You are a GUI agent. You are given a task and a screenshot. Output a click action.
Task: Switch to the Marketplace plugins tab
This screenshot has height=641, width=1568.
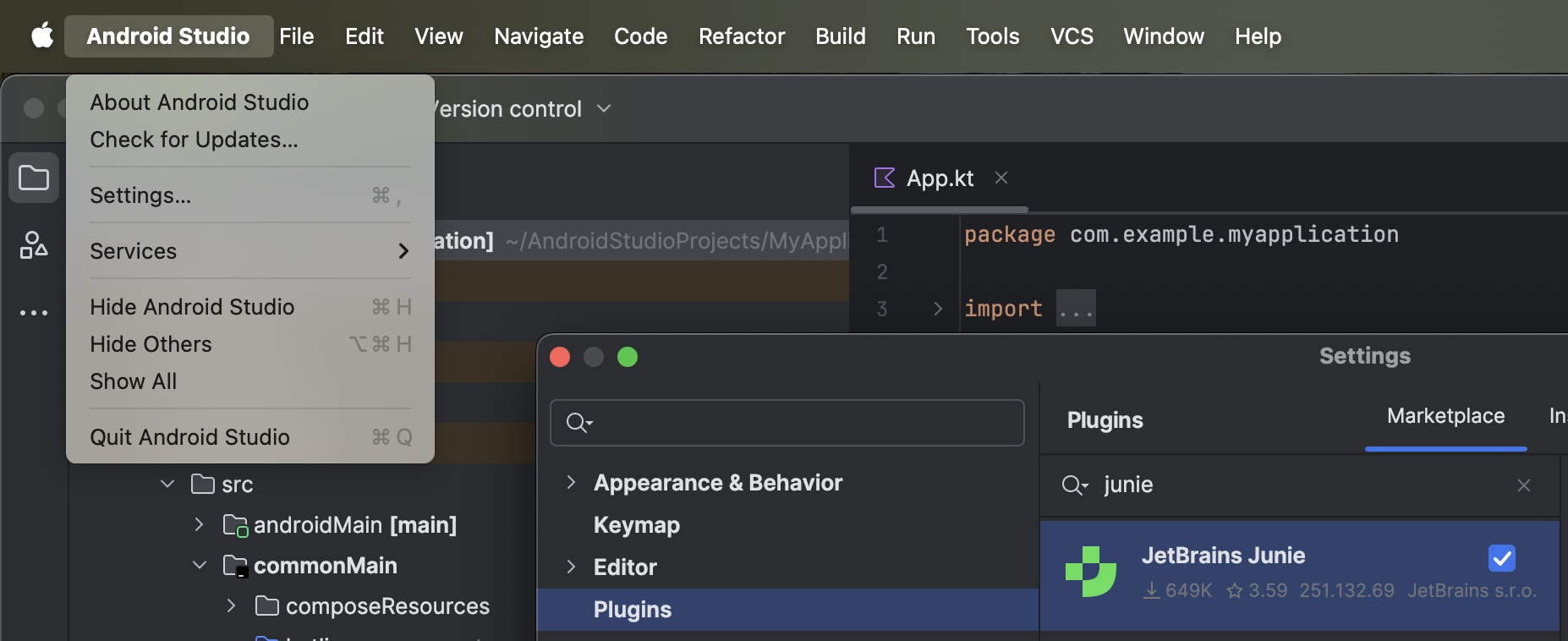(x=1445, y=416)
